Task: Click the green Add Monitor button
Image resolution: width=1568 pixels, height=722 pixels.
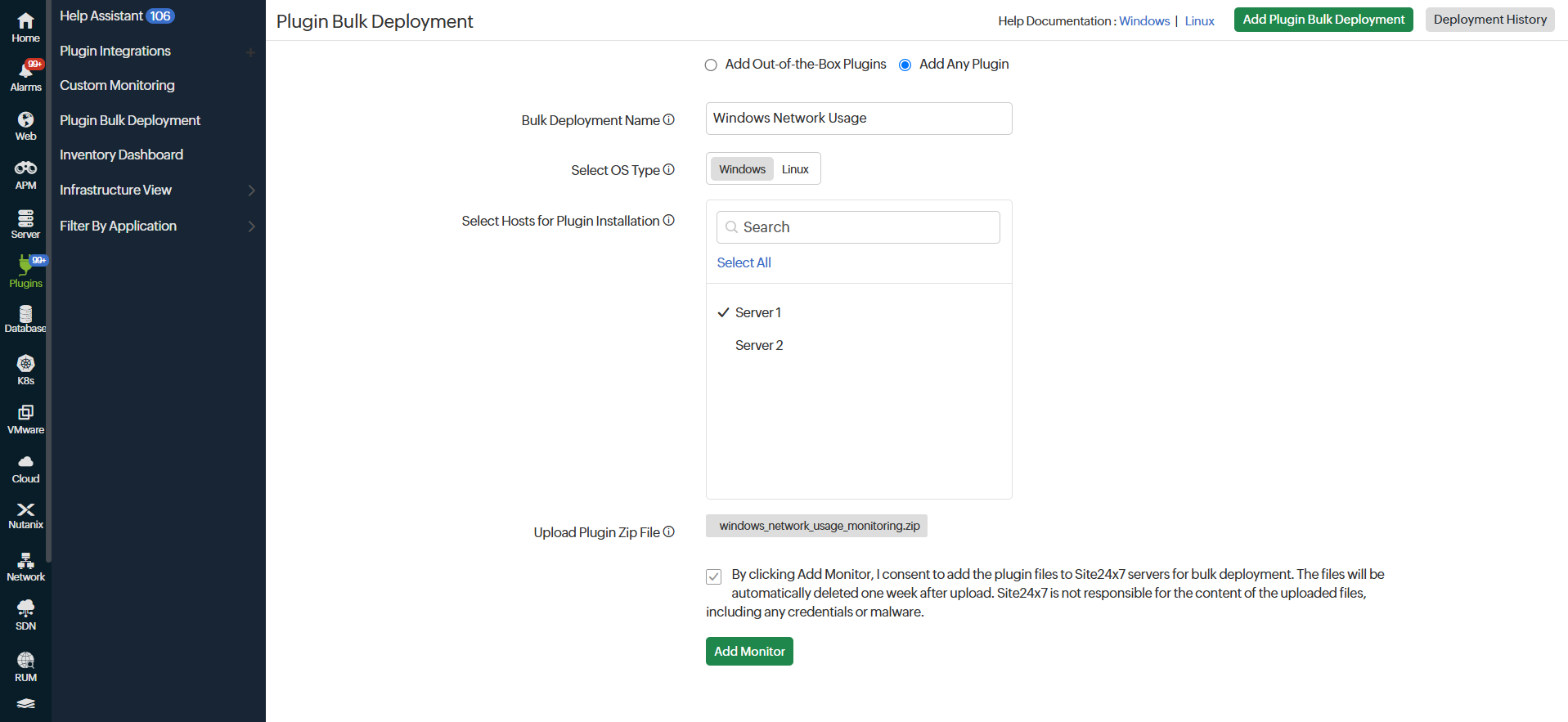Action: [x=748, y=651]
